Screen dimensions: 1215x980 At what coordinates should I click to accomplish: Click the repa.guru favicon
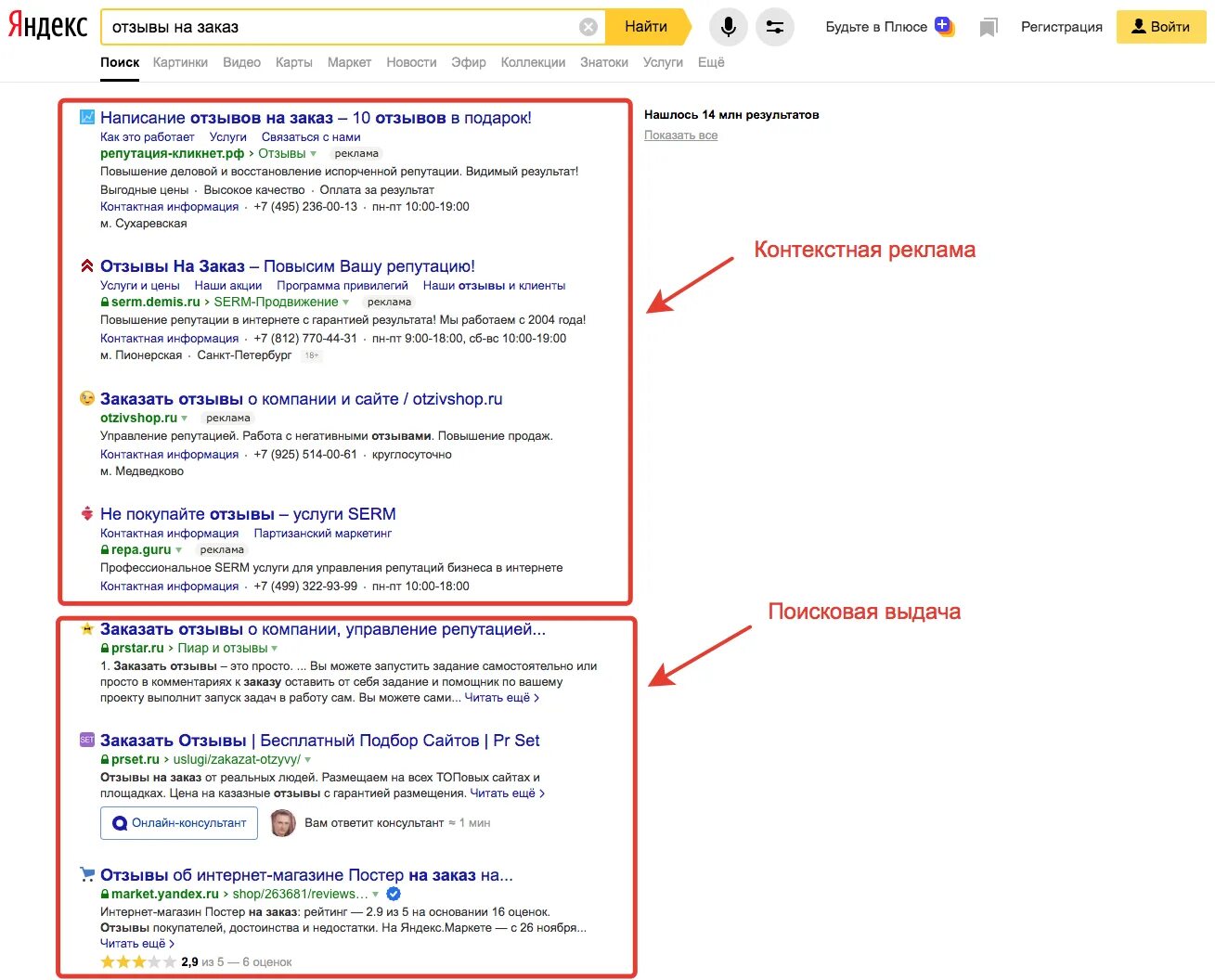87,513
